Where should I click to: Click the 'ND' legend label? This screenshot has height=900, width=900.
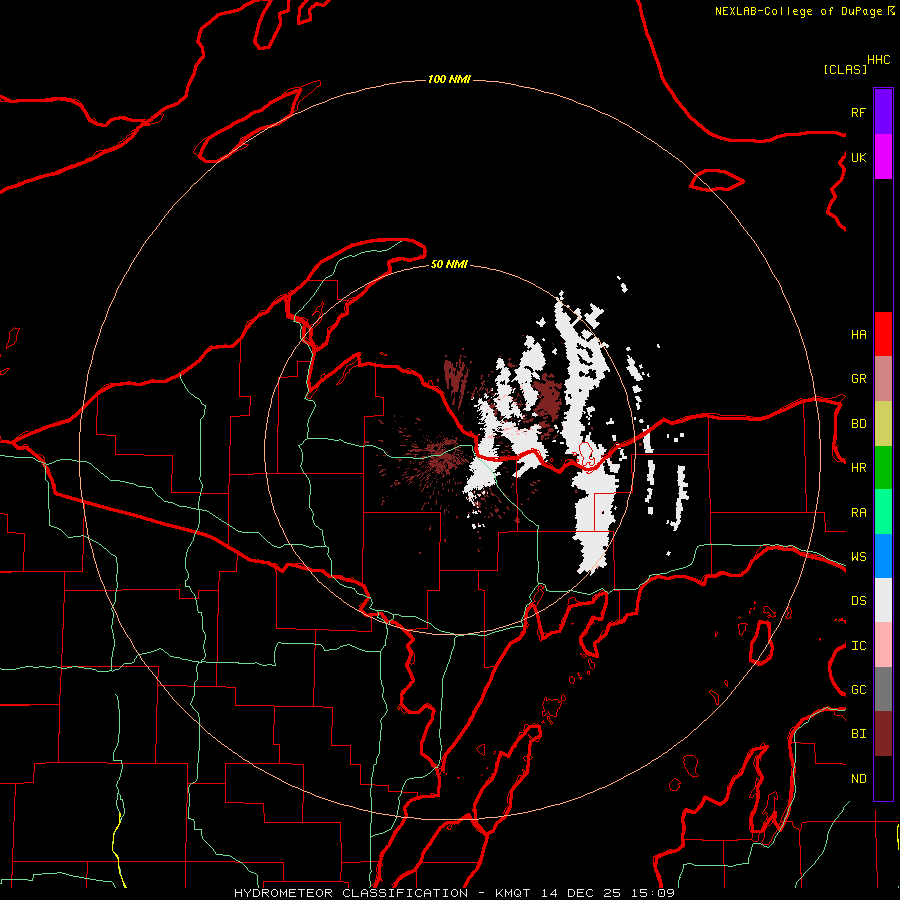[858, 779]
